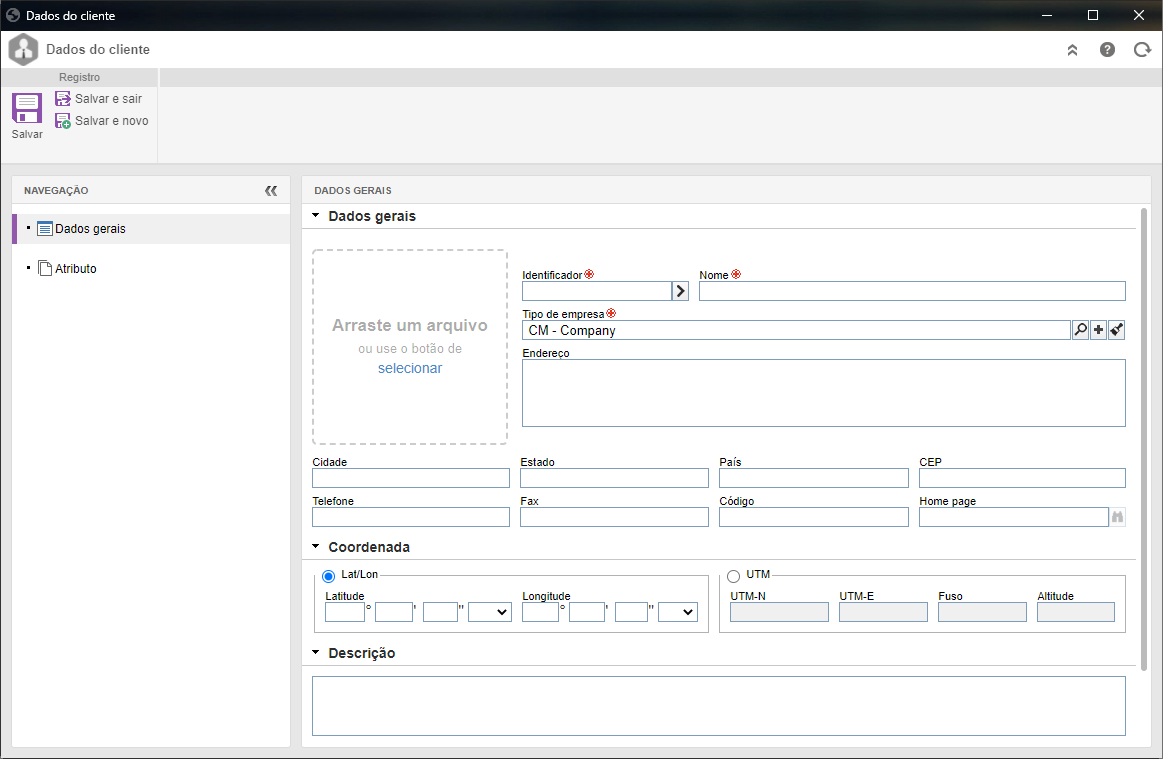The height and width of the screenshot is (759, 1163).
Task: Collapse the Dados gerais section
Action: pyautogui.click(x=315, y=216)
